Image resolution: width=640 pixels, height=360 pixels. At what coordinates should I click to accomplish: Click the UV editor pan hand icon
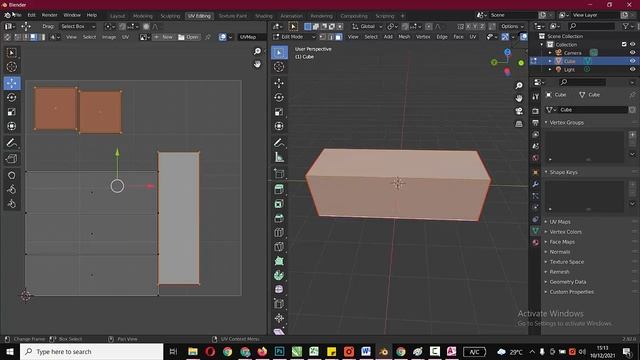[257, 64]
